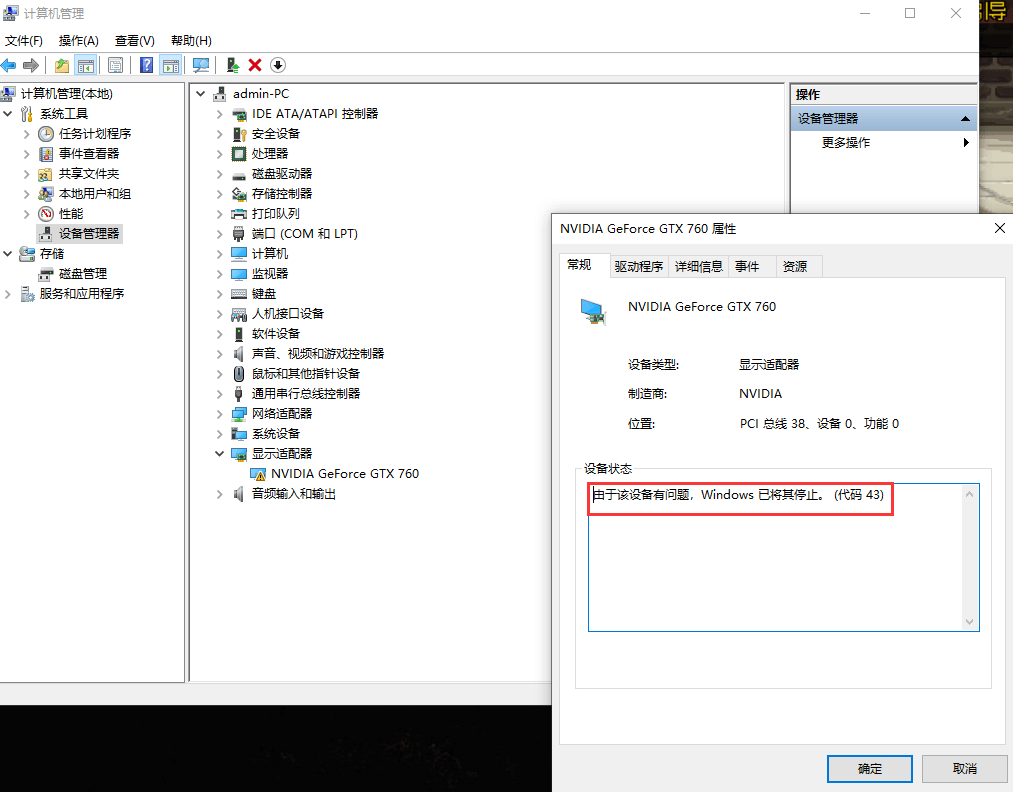1013x792 pixels.
Task: Click the update driver toolbar icon
Action: pyautogui.click(x=233, y=65)
